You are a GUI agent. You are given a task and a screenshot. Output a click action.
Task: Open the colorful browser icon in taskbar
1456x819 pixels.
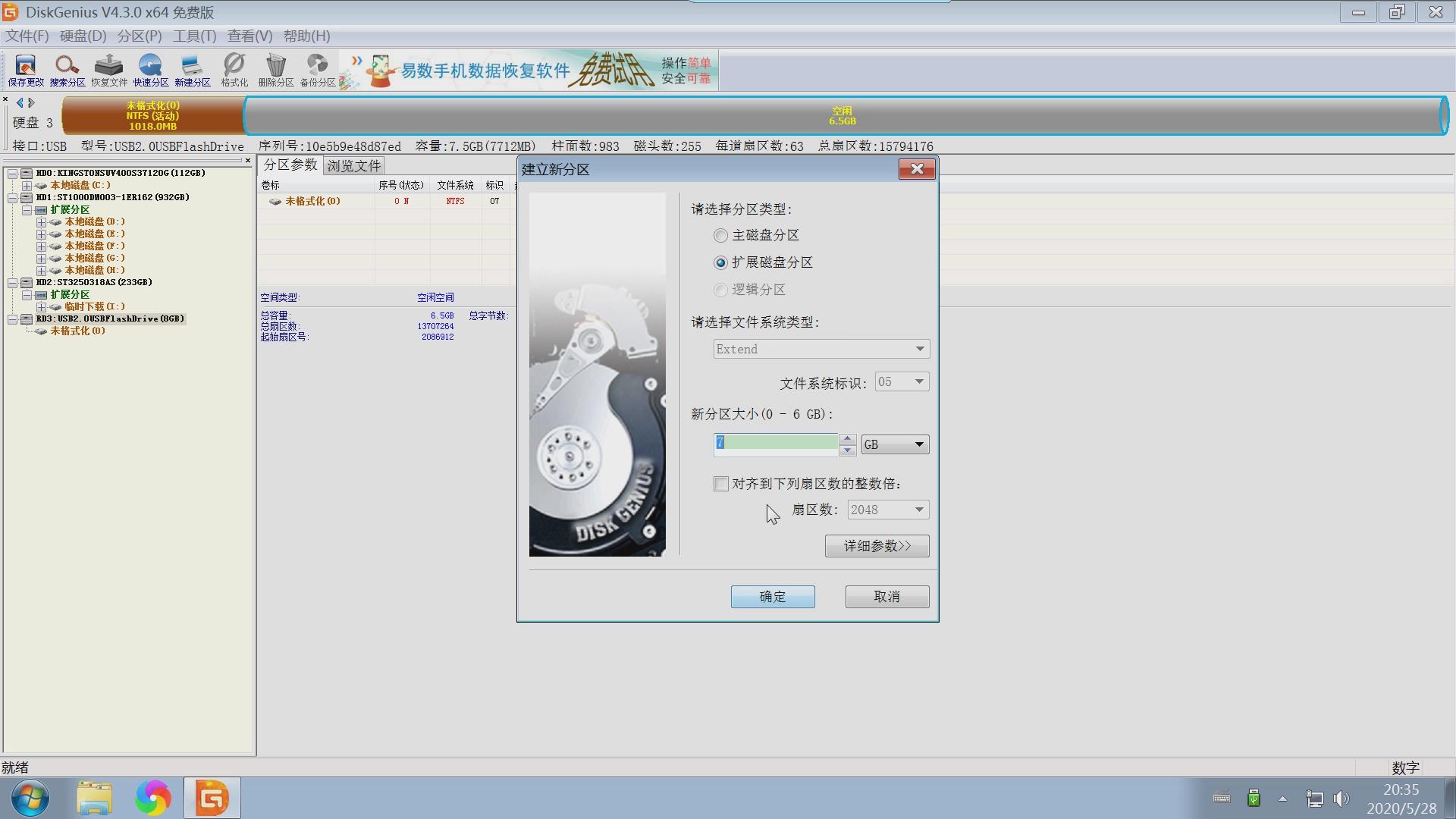pyautogui.click(x=153, y=798)
